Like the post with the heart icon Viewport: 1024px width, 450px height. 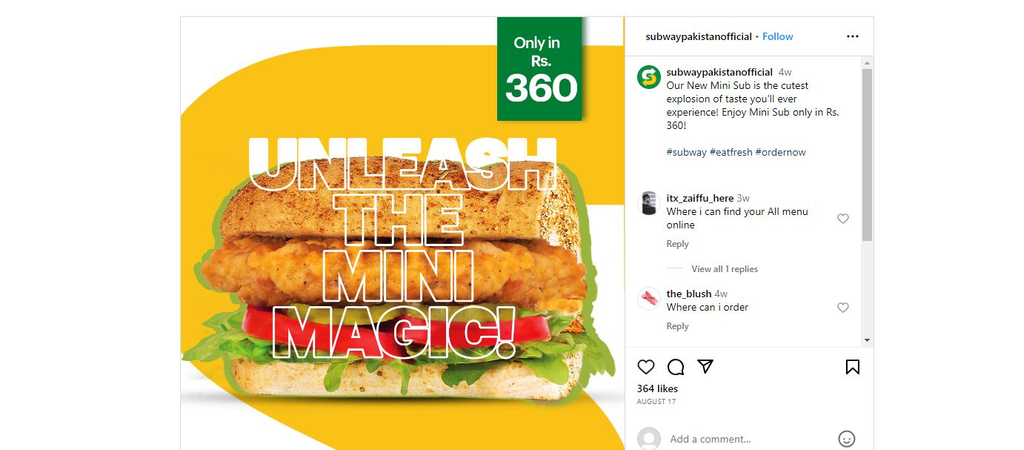pos(645,367)
